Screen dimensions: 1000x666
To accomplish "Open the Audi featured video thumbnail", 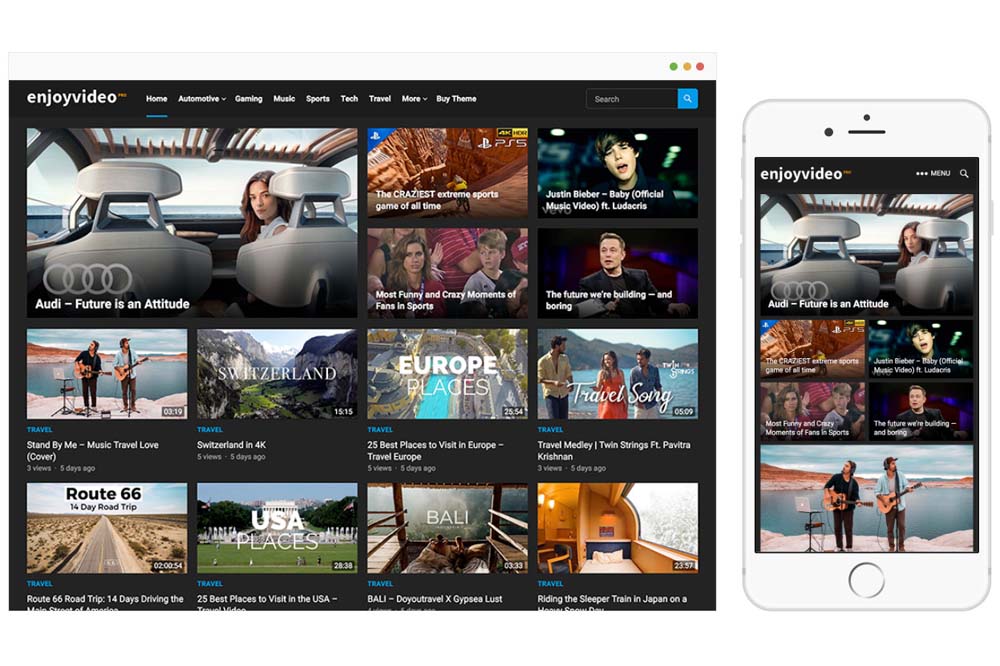I will [192, 222].
